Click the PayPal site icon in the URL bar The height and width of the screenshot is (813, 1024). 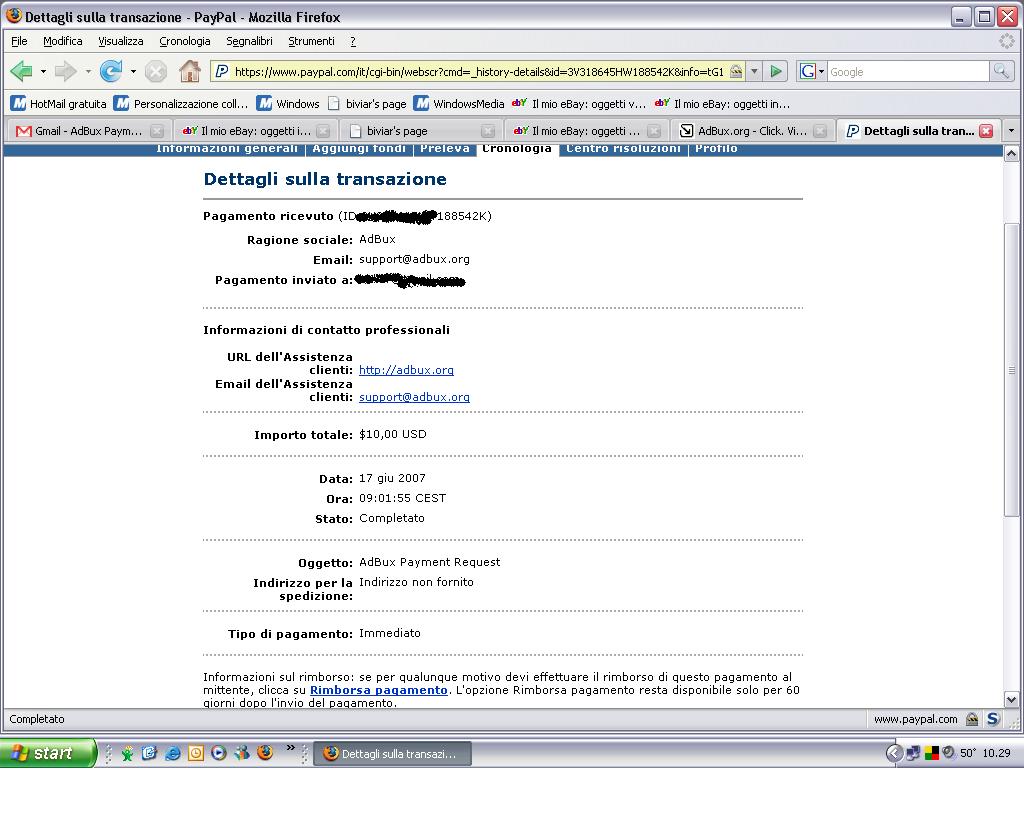(221, 71)
